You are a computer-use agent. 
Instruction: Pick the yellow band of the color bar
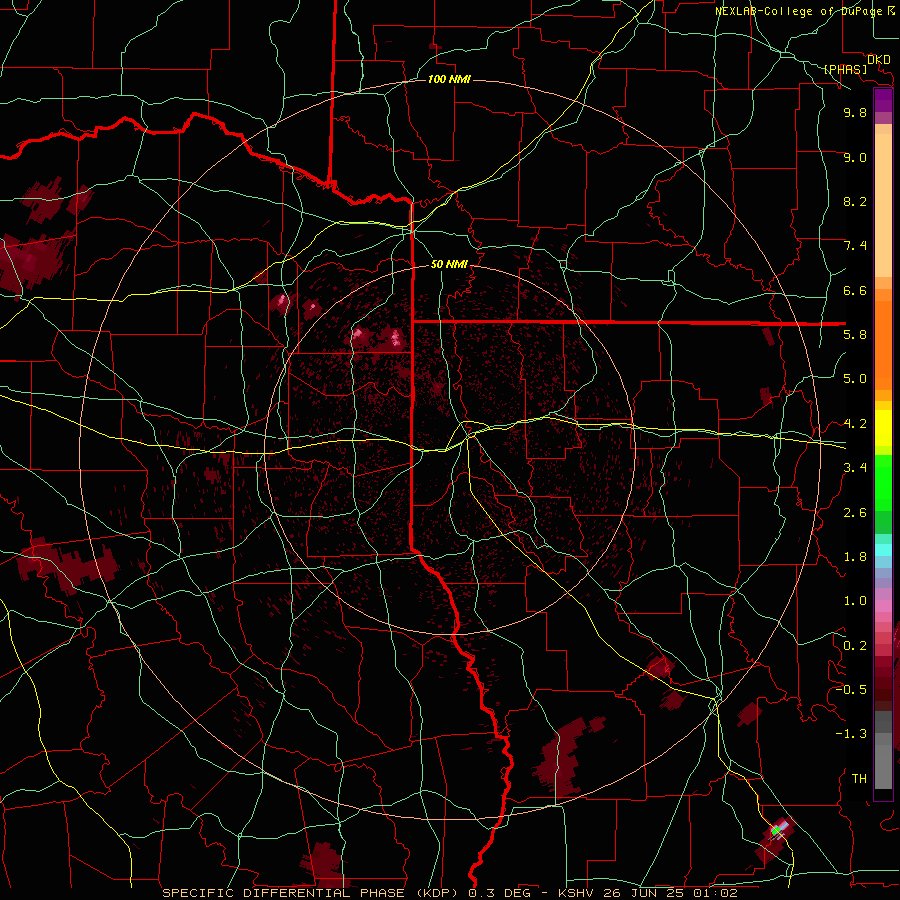click(x=883, y=428)
